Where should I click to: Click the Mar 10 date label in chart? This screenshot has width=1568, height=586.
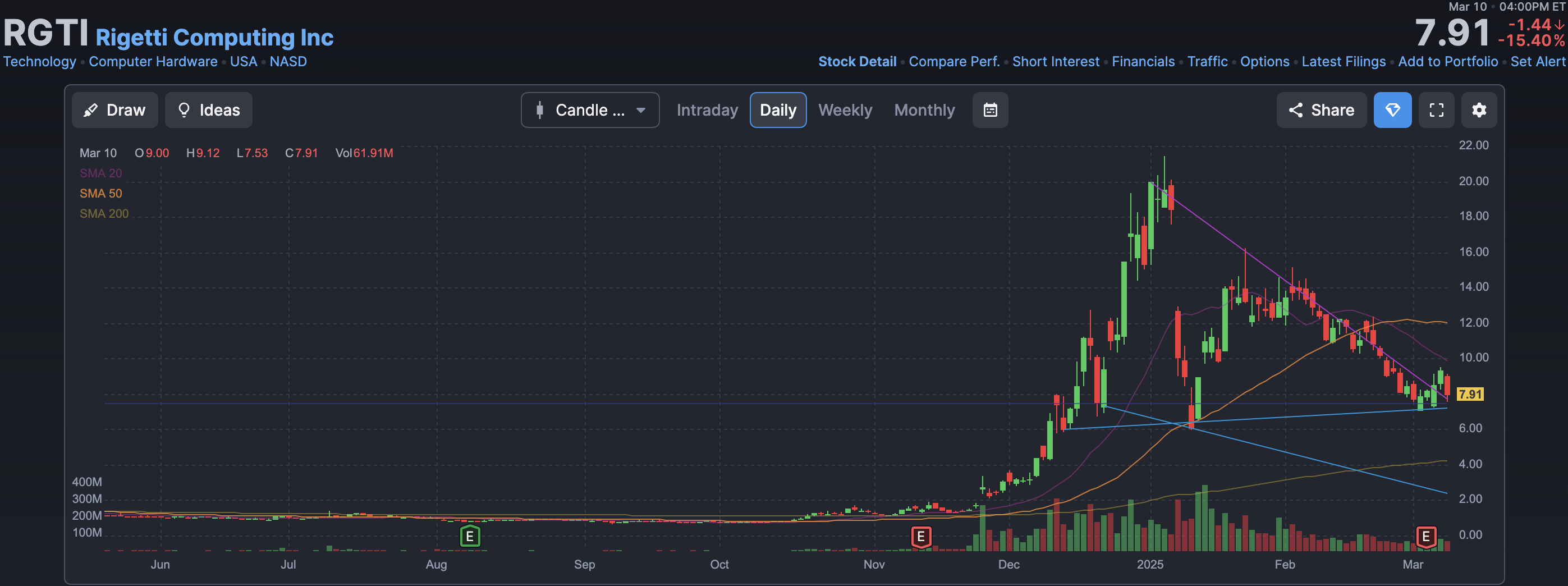(x=98, y=153)
